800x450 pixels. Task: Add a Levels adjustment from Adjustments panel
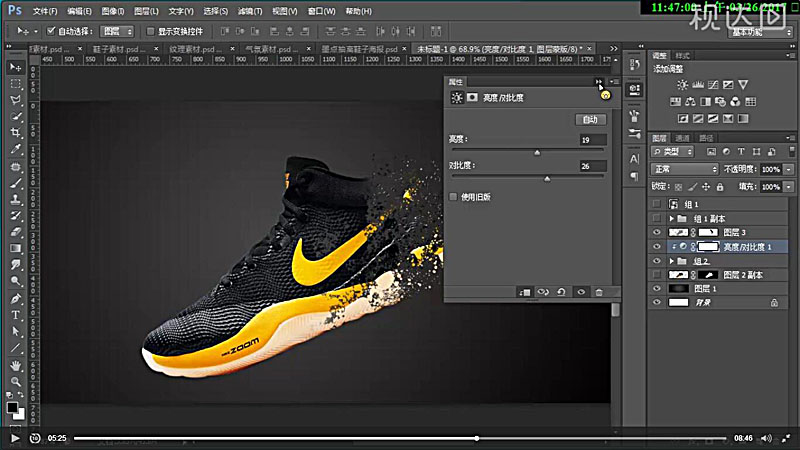pyautogui.click(x=697, y=85)
